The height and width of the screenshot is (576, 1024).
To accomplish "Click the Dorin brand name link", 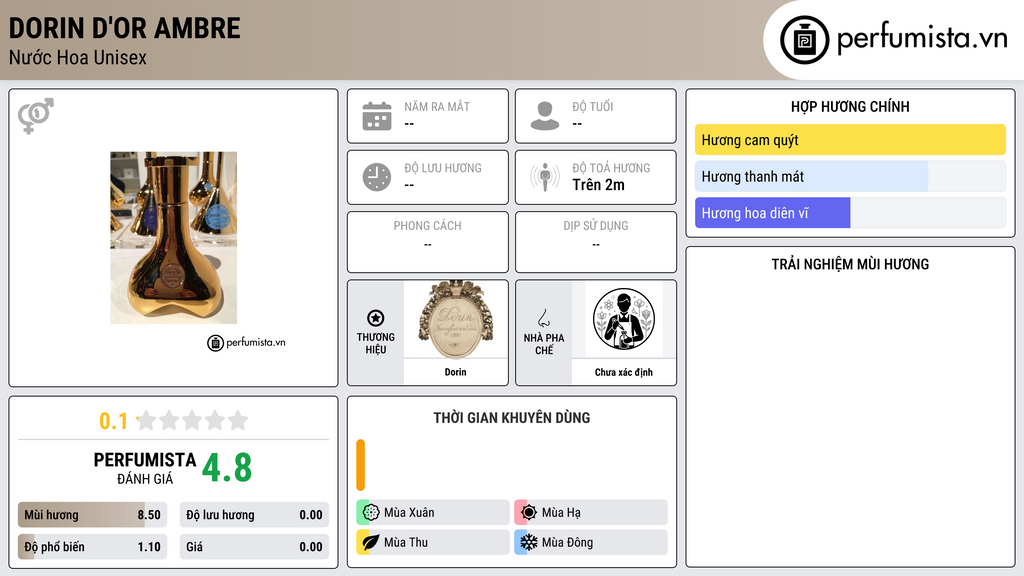I will 455,372.
